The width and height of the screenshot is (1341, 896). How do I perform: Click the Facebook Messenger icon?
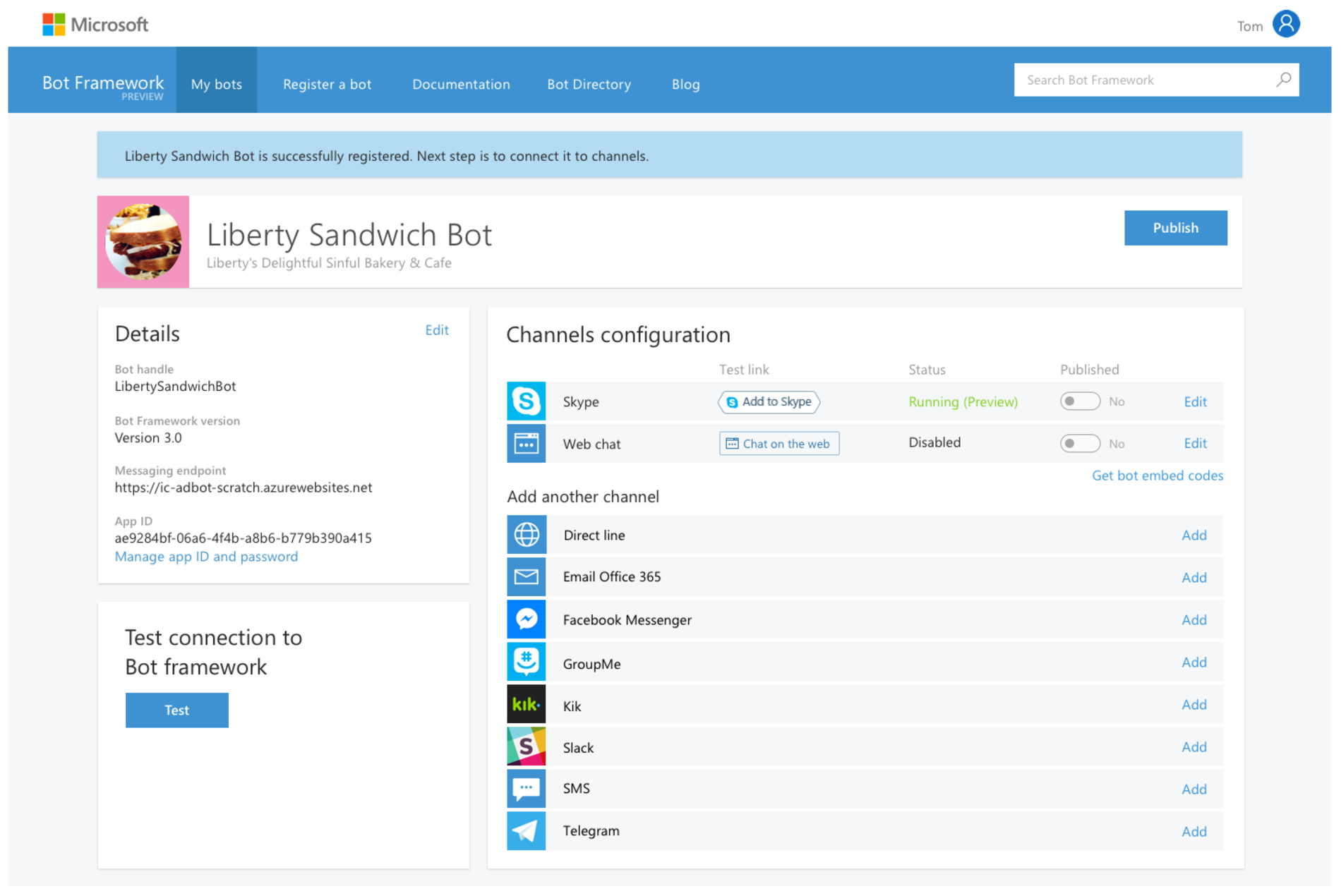pyautogui.click(x=526, y=619)
